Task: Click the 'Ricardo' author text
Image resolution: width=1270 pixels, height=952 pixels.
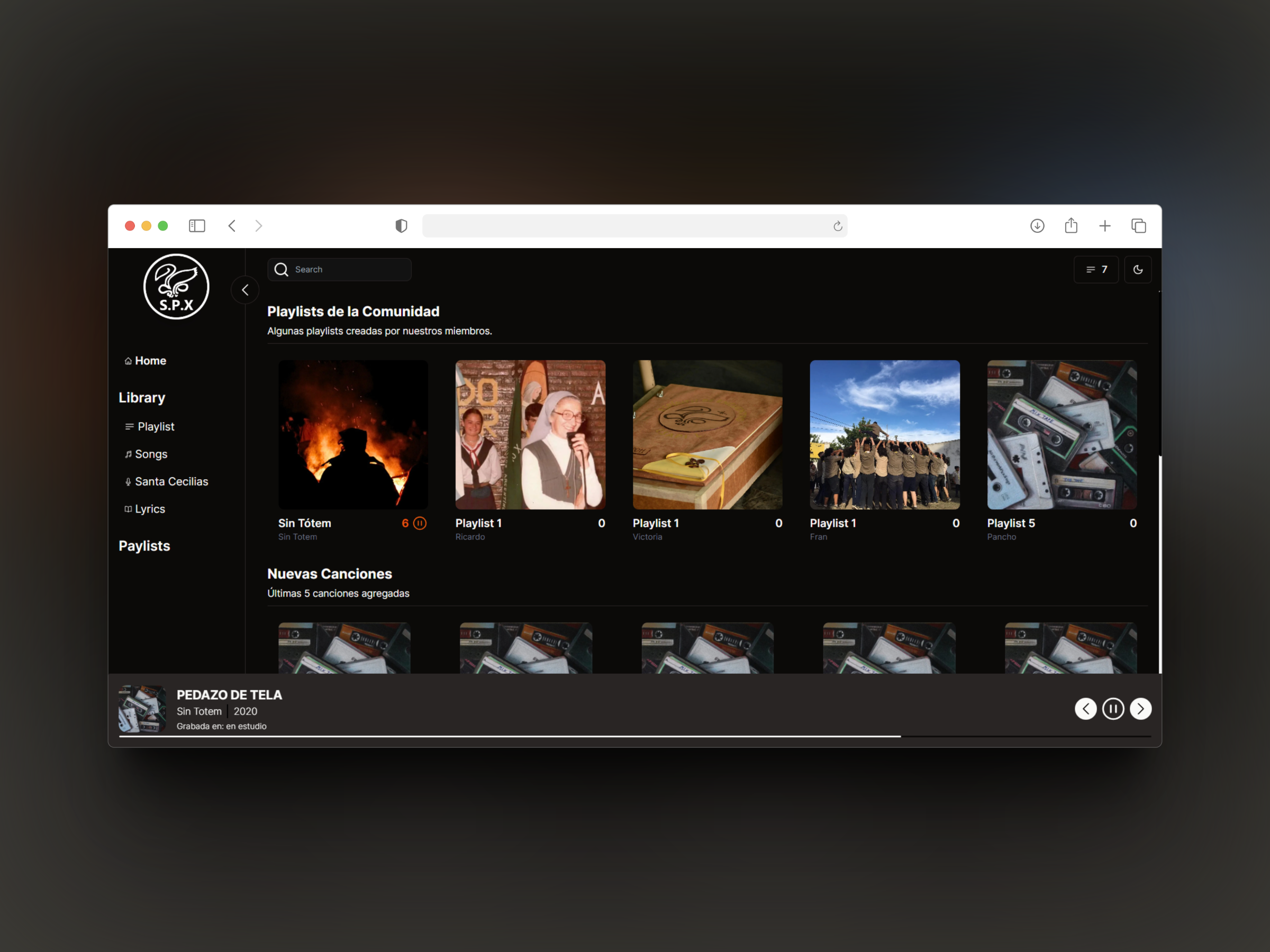Action: [470, 536]
